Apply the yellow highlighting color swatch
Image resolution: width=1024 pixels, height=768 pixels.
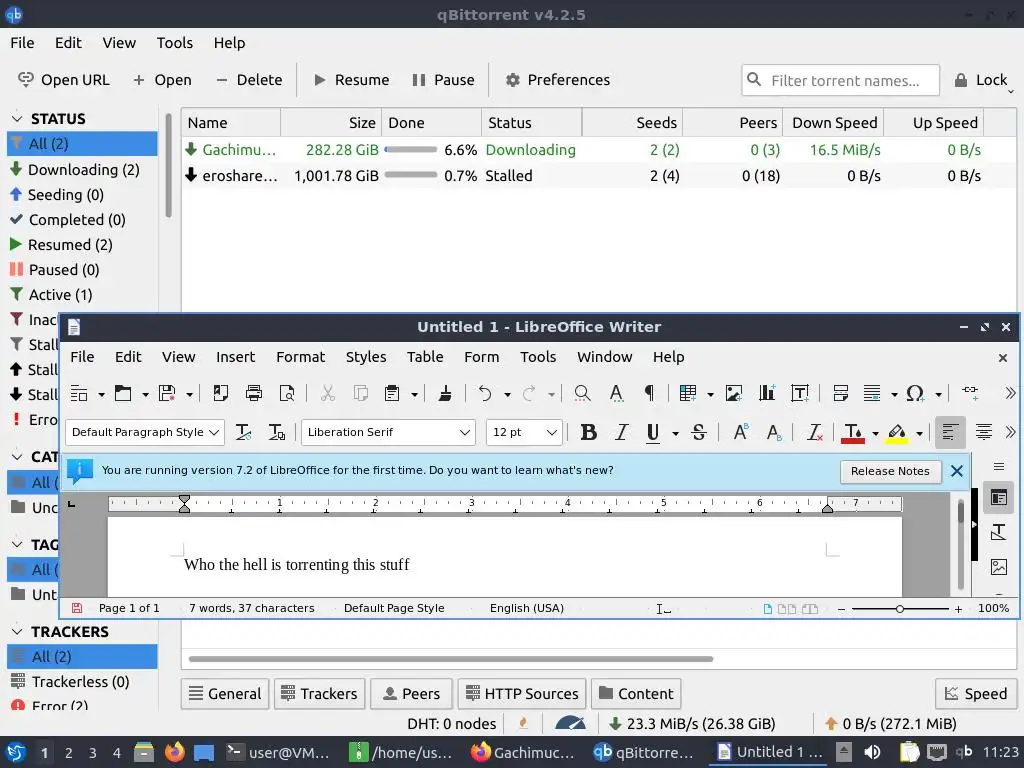(x=897, y=434)
